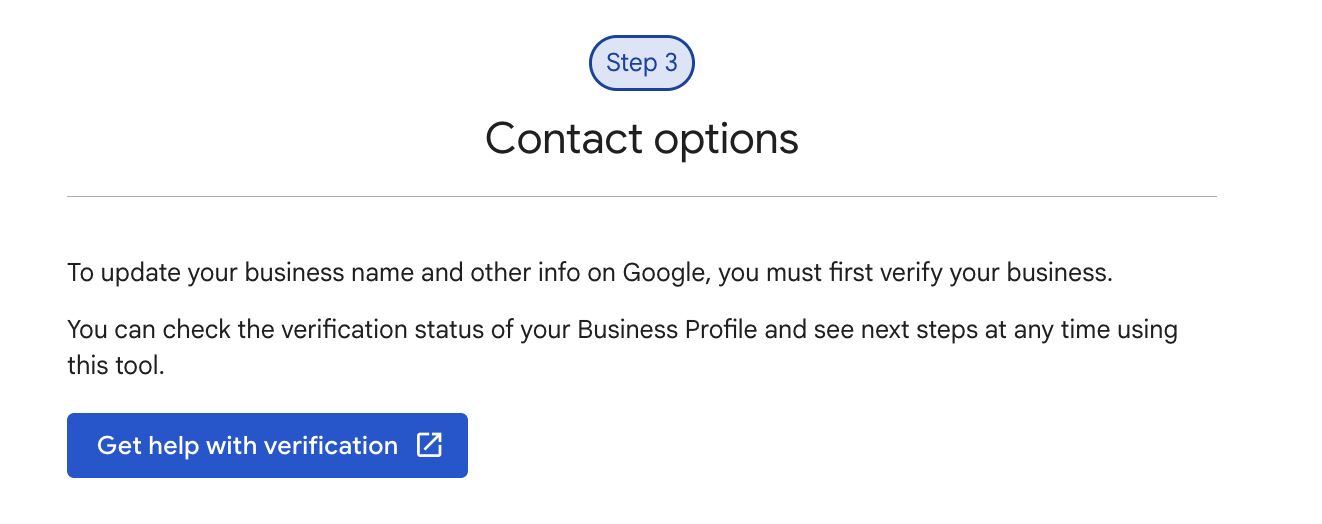Click the external link icon in the button
Image resolution: width=1322 pixels, height=524 pixels.
click(x=429, y=445)
